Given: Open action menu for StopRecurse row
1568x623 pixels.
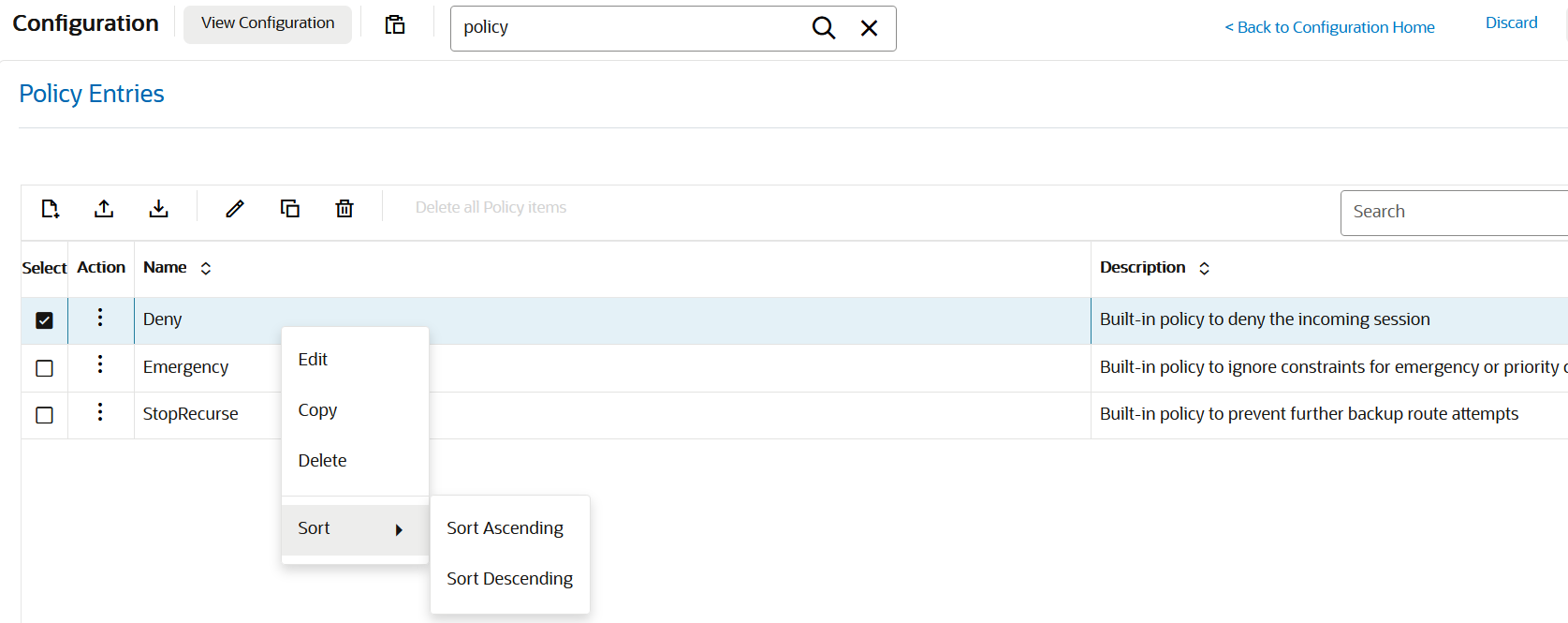Looking at the screenshot, I should click(x=100, y=412).
